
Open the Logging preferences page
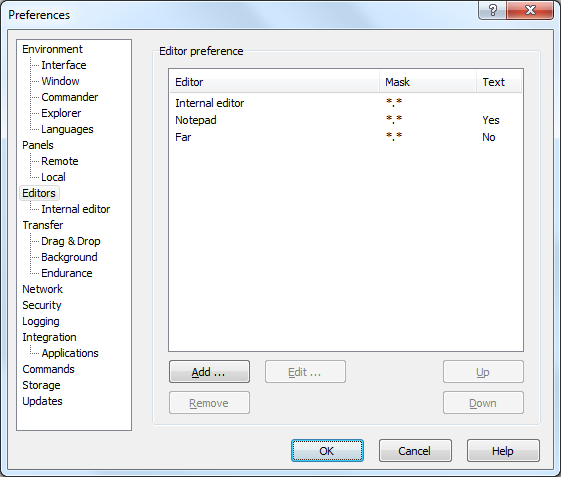pos(41,321)
